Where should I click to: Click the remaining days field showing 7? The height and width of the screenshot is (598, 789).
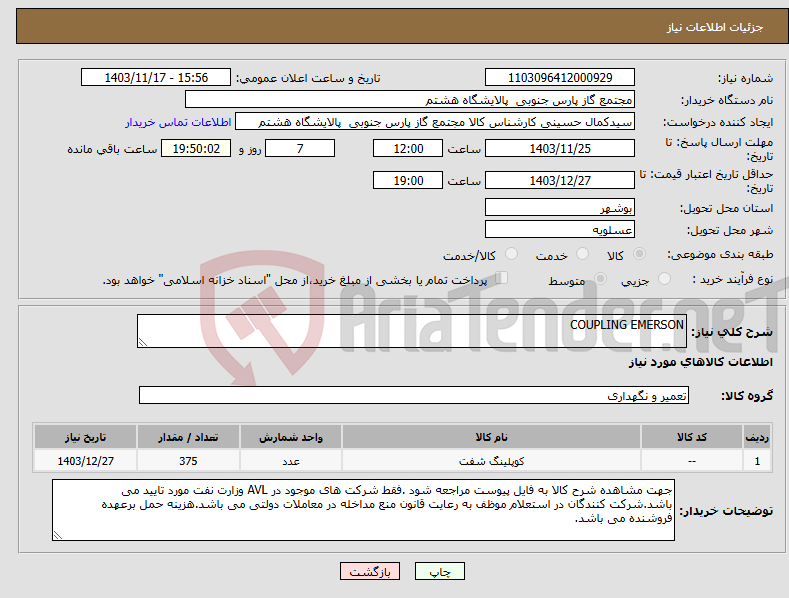click(300, 148)
